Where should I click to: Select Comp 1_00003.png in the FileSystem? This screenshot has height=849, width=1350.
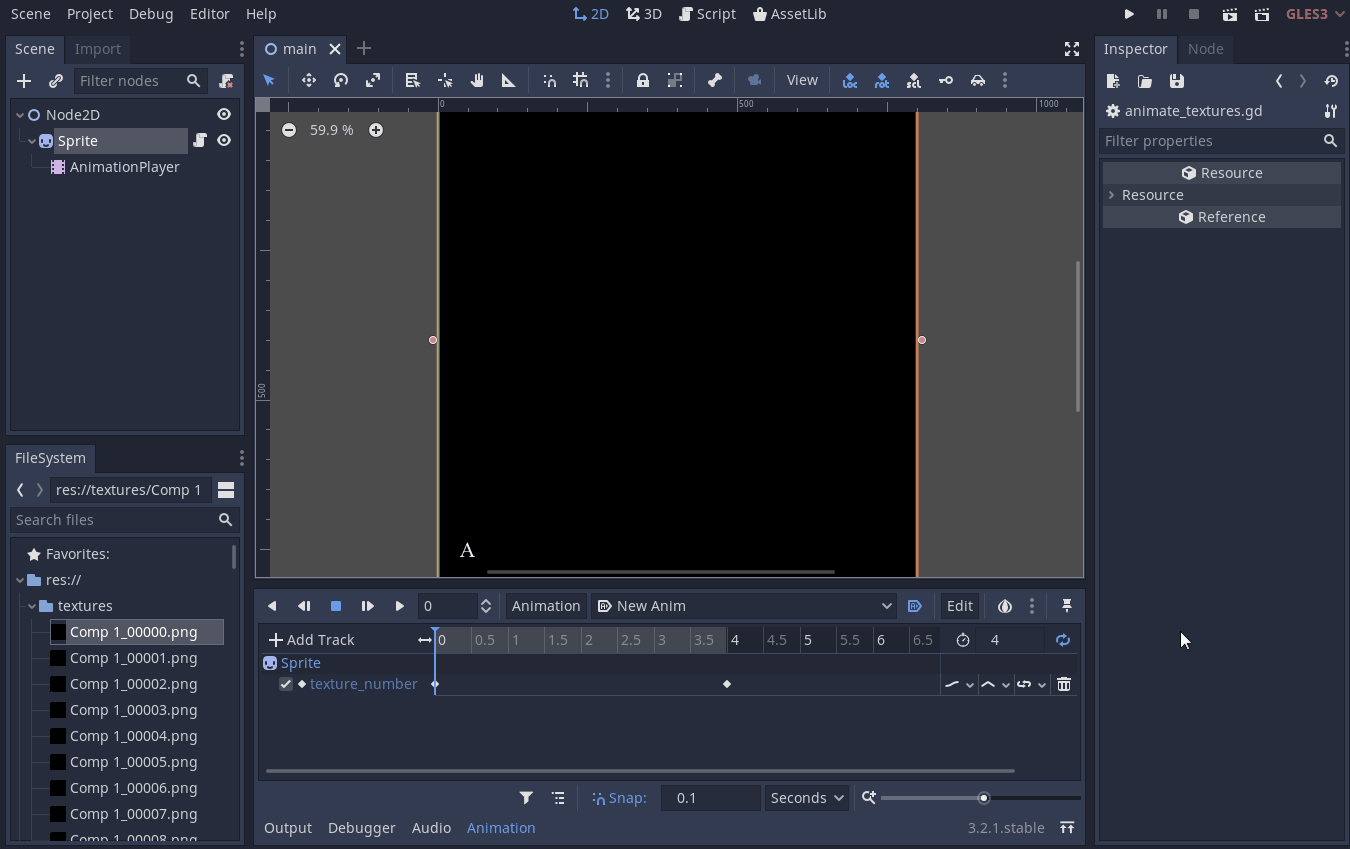135,710
